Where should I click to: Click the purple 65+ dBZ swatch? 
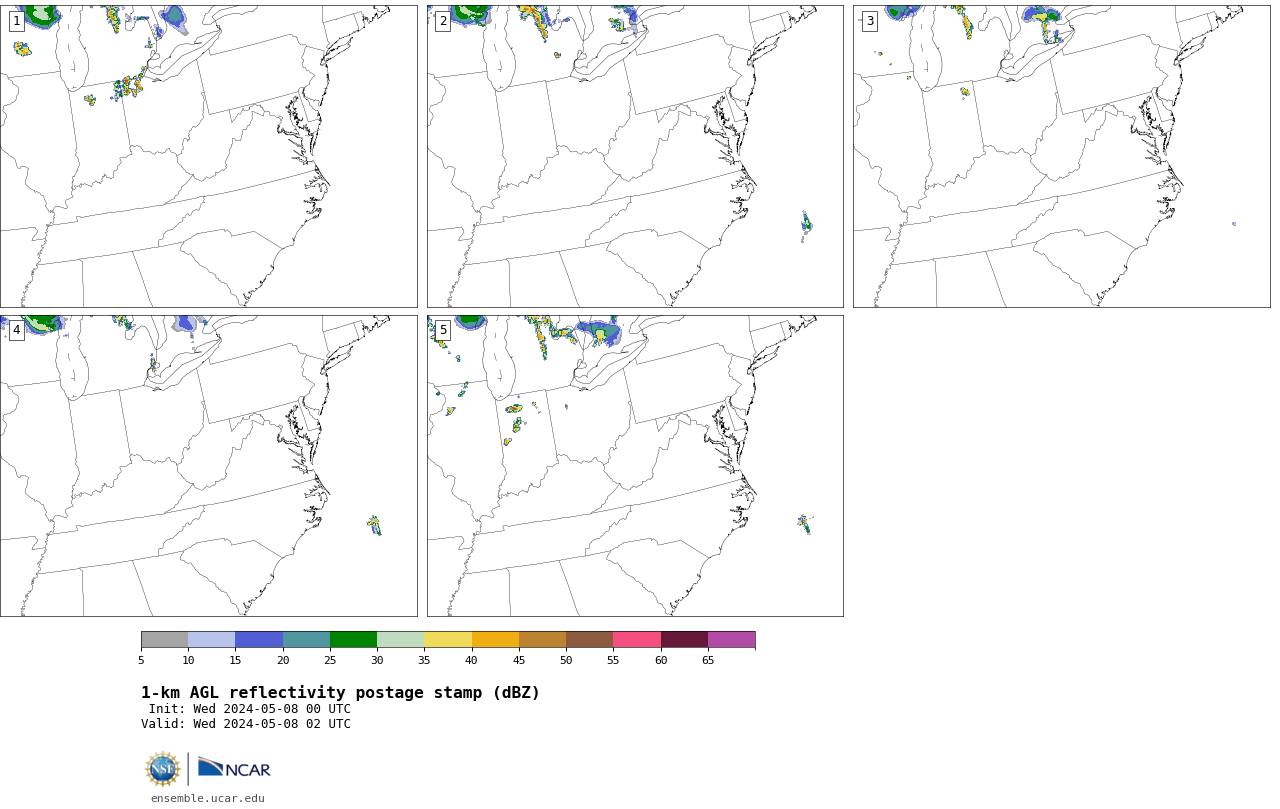(x=731, y=640)
